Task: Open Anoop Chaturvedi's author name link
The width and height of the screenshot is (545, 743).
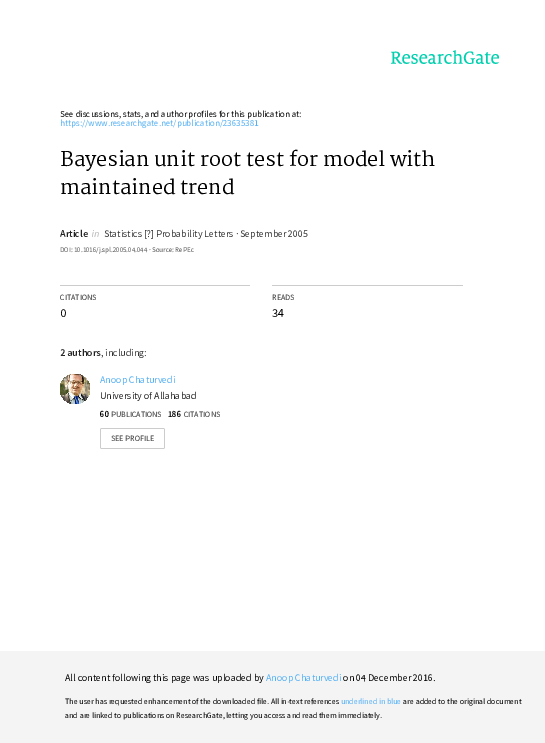Action: 137,380
